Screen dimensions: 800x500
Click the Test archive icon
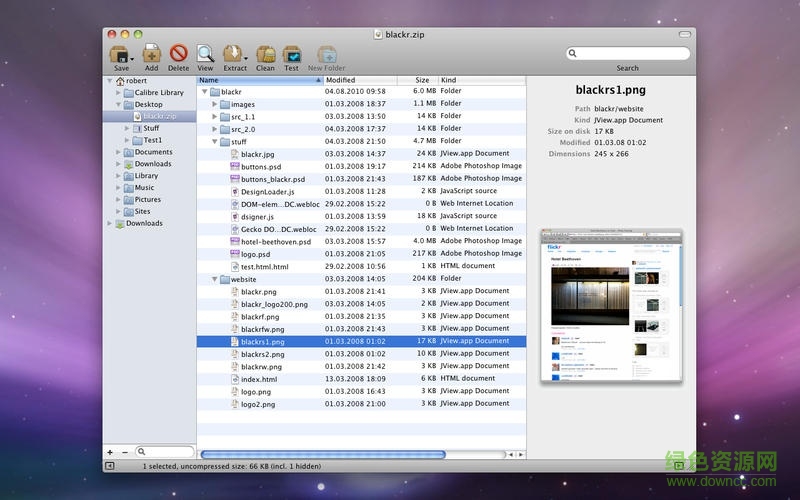tap(292, 54)
